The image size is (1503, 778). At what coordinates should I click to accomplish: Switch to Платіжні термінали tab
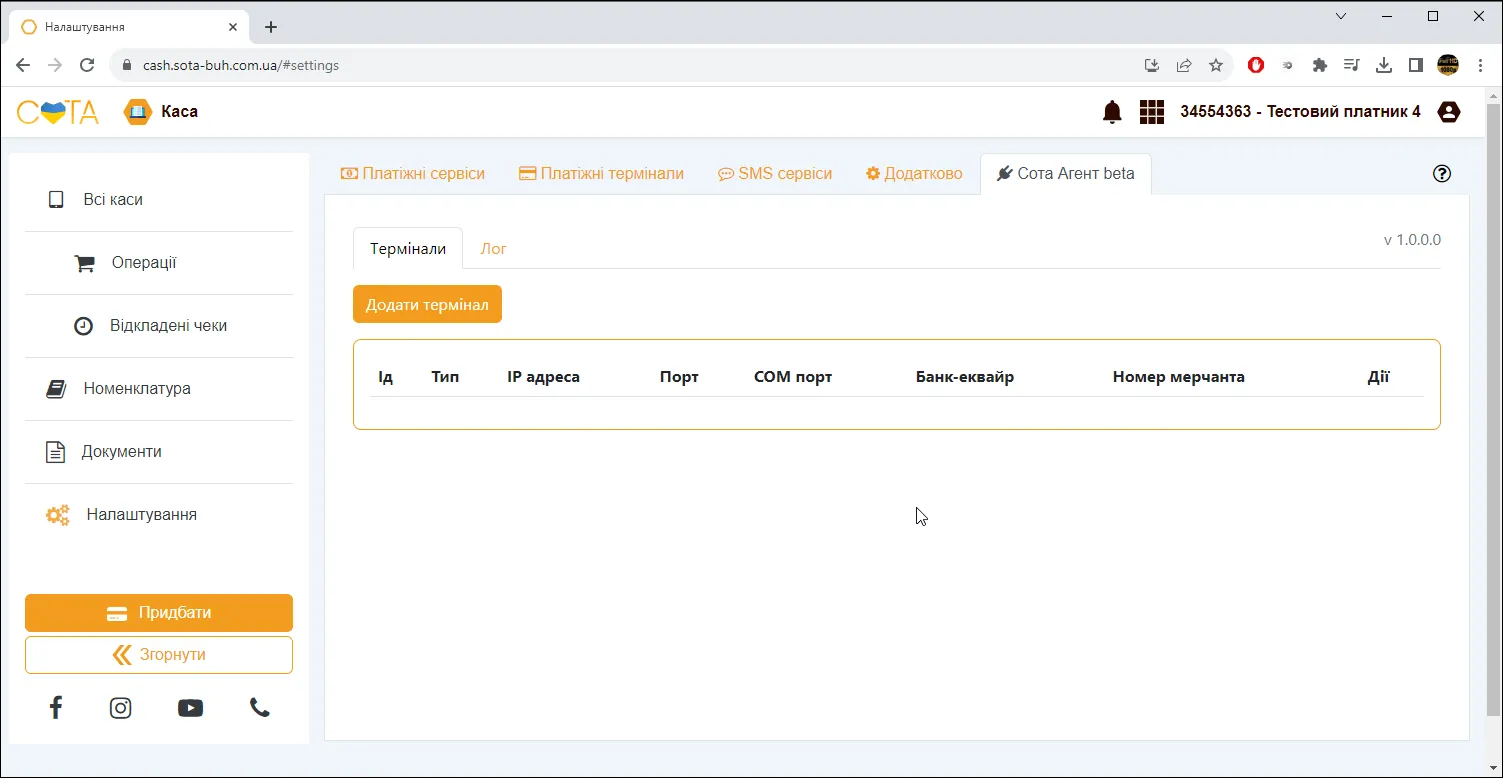[601, 174]
